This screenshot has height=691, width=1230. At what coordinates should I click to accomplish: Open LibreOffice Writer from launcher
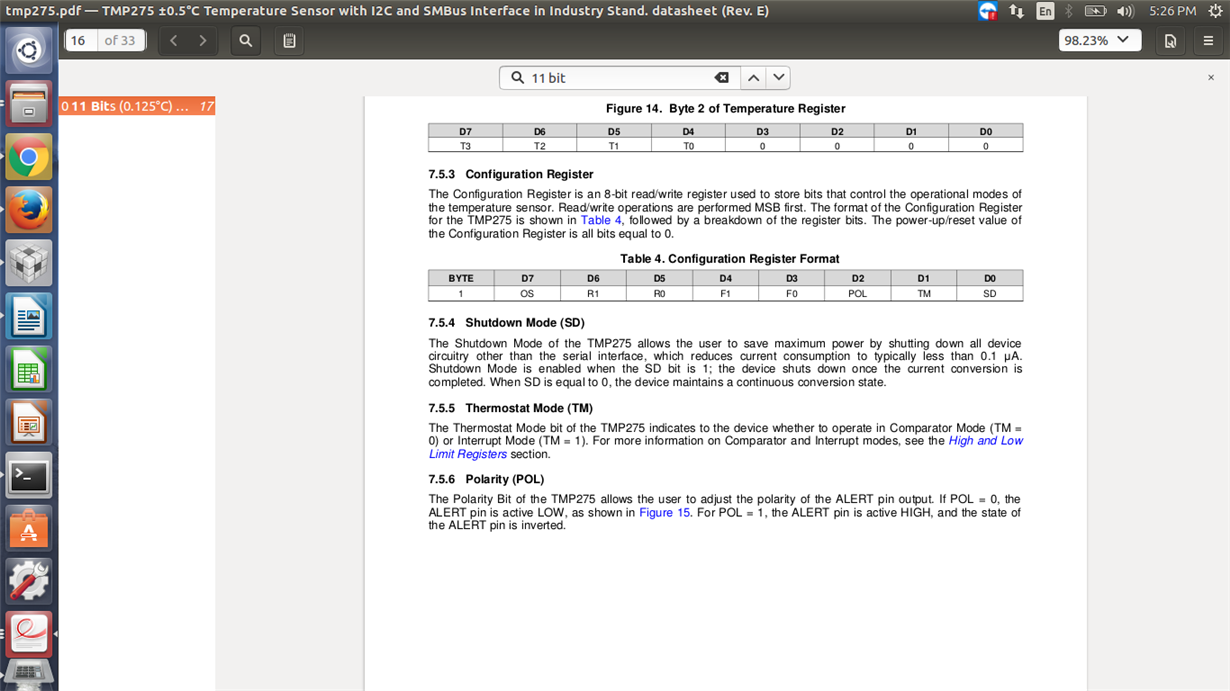tap(29, 318)
